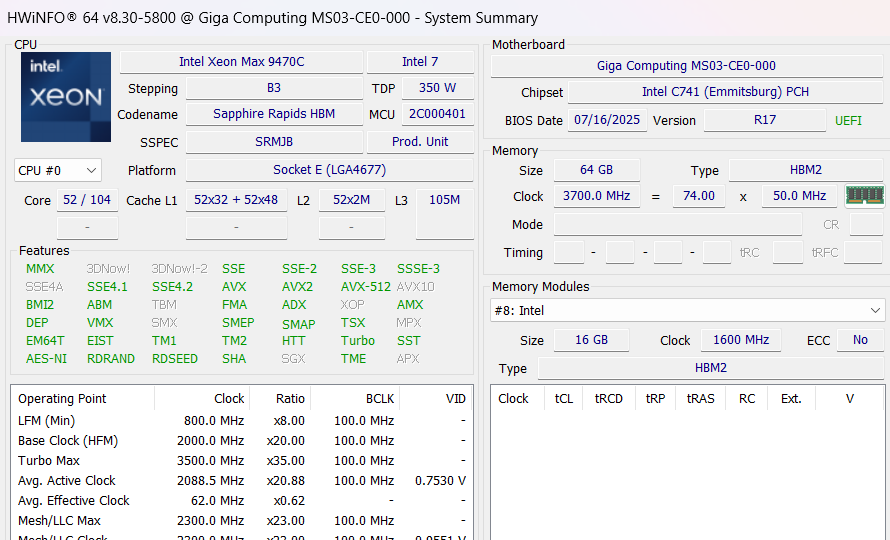Viewport: 890px width, 540px height.
Task: Click the memory multiplier 74.00
Action: click(x=699, y=196)
